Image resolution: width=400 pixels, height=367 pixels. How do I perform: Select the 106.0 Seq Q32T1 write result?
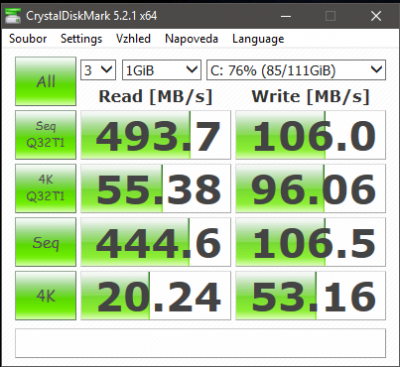[x=311, y=135]
